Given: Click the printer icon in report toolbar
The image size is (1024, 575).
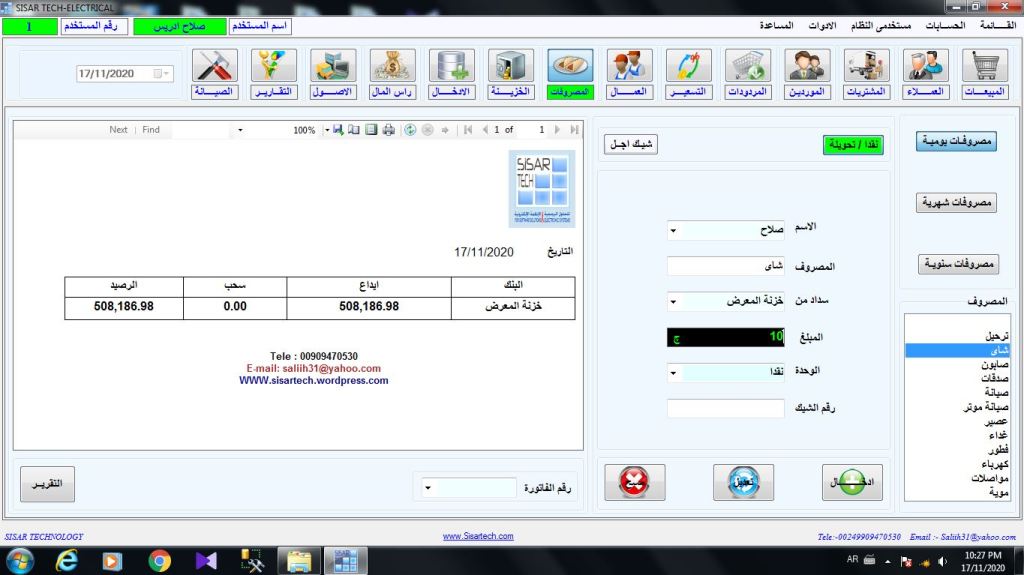Looking at the screenshot, I should pyautogui.click(x=388, y=130).
